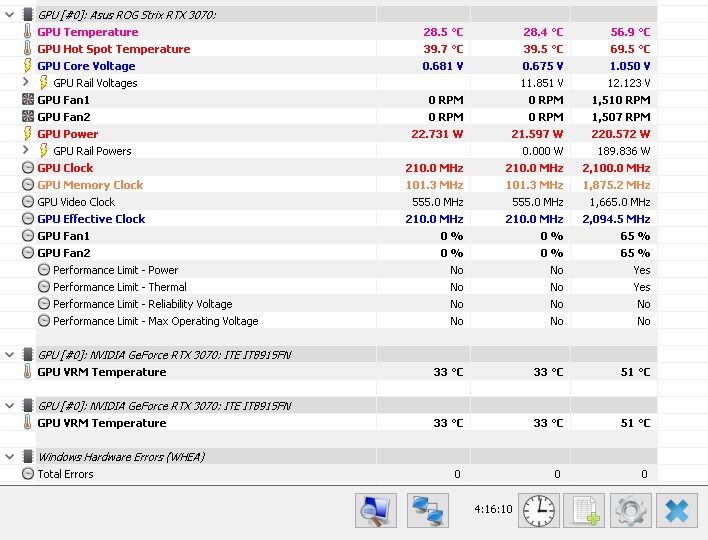Click the GPU Rail Powers lightning icon
Image resolution: width=708 pixels, height=540 pixels.
43,150
